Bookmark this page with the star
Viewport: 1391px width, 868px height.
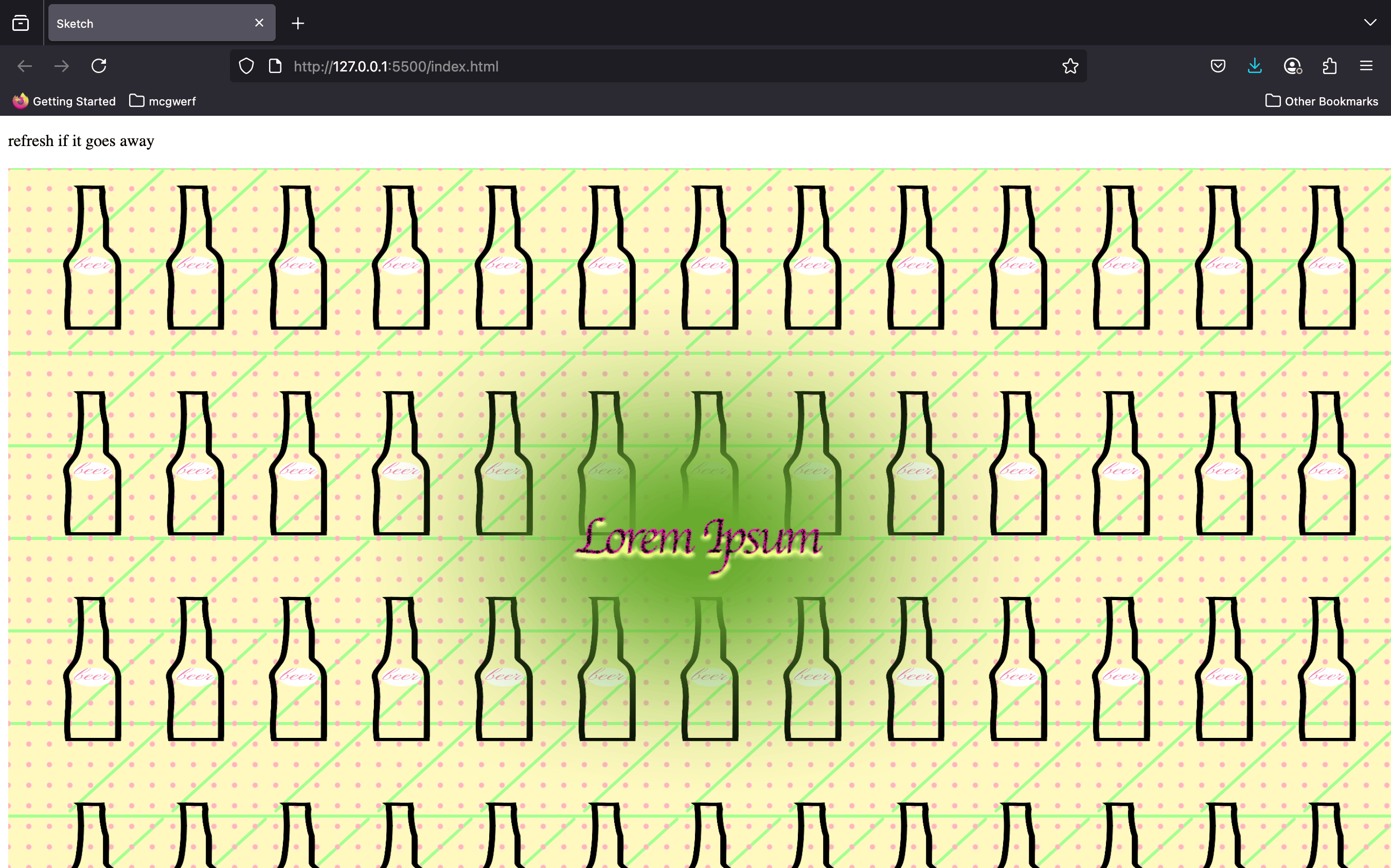point(1070,66)
